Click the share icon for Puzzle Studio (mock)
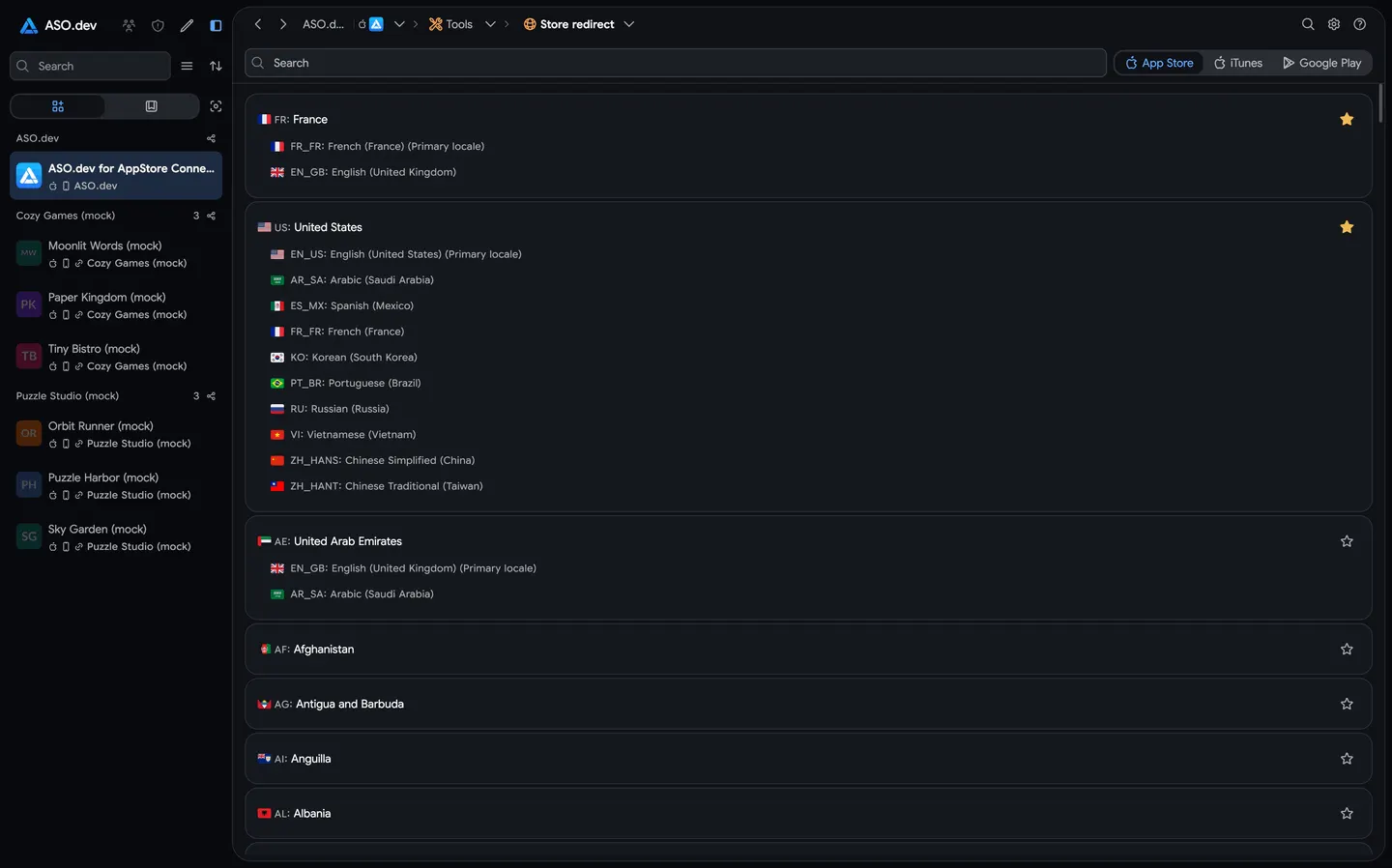Screen dimensions: 1392x868 pos(211,396)
